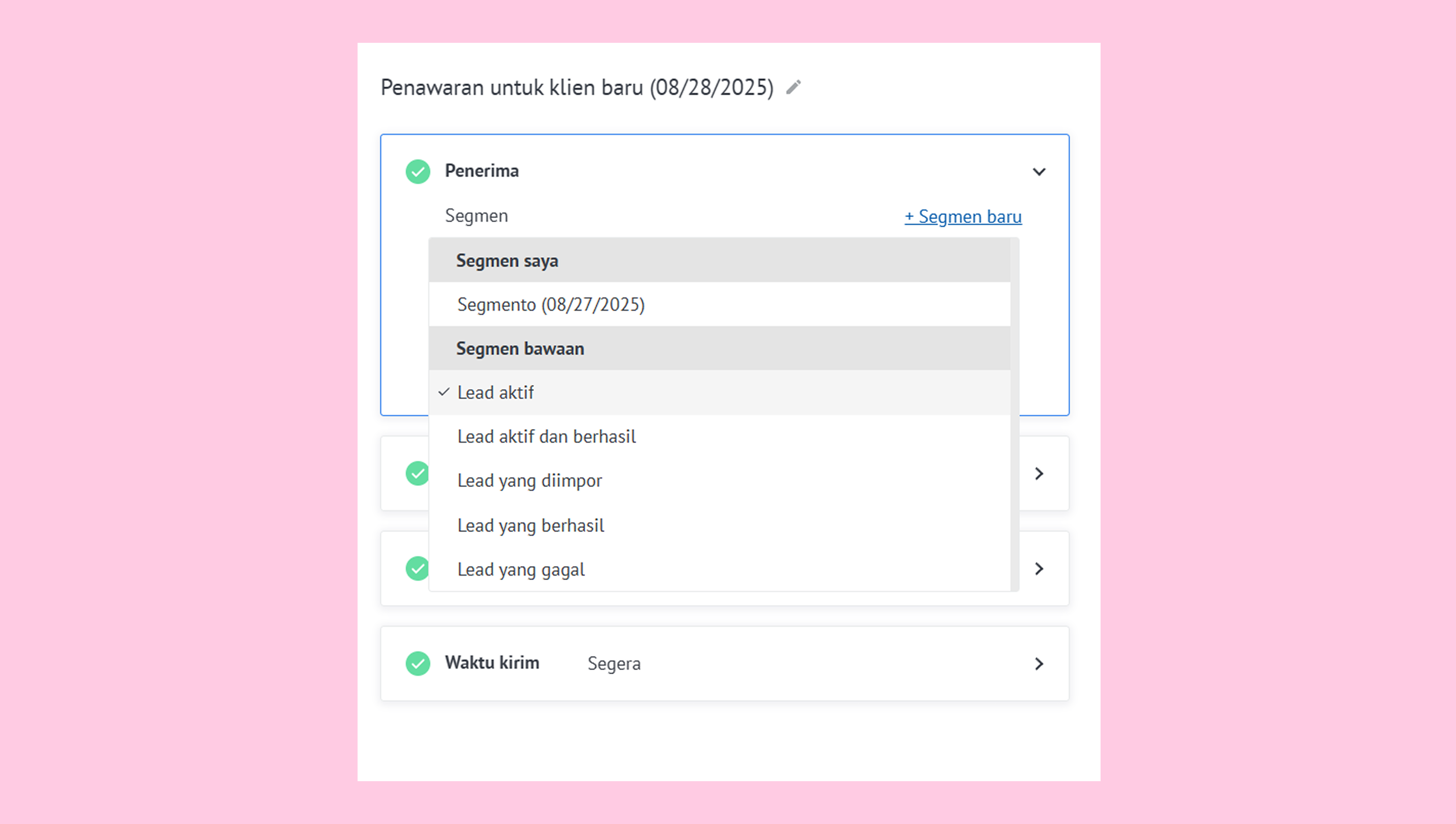The image size is (1456, 824).
Task: Open the + Segmen baru link
Action: [x=963, y=216]
